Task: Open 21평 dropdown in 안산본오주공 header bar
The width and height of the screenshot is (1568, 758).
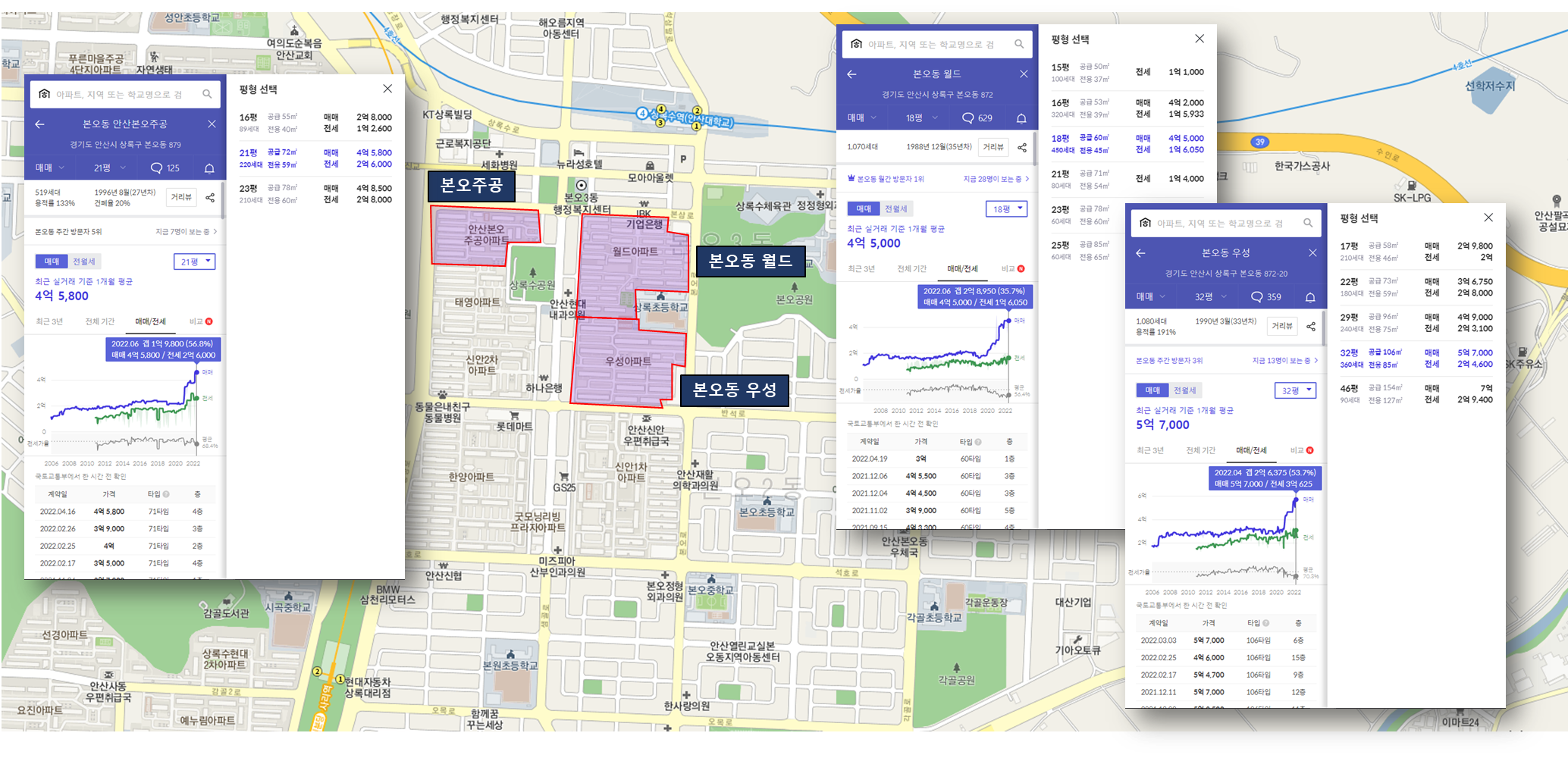Action: tap(110, 168)
